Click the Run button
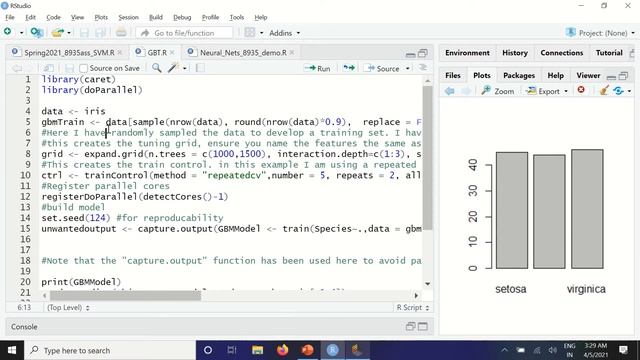This screenshot has height=360, width=640. pyautogui.click(x=318, y=68)
